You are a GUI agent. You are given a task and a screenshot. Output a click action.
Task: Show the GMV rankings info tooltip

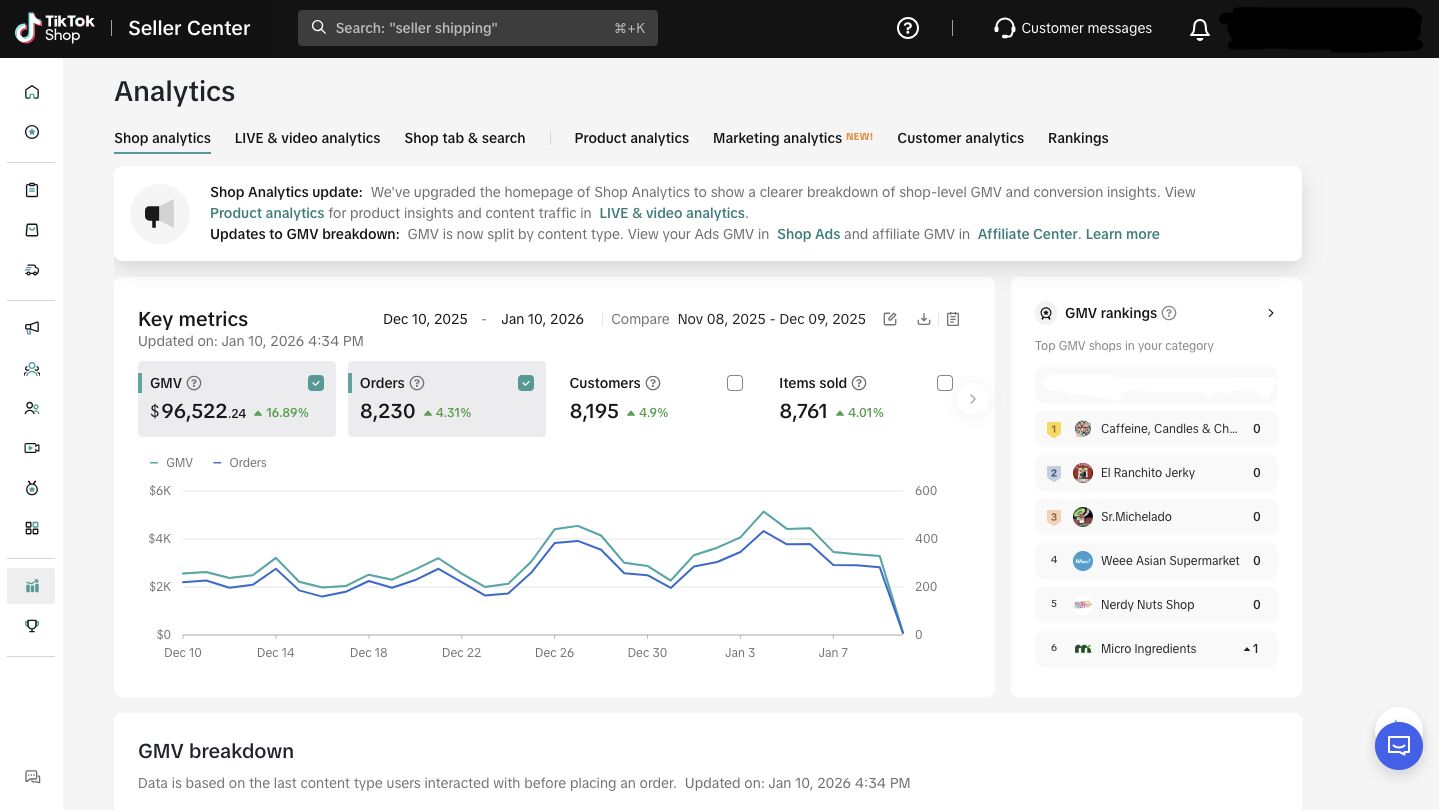coord(1169,313)
